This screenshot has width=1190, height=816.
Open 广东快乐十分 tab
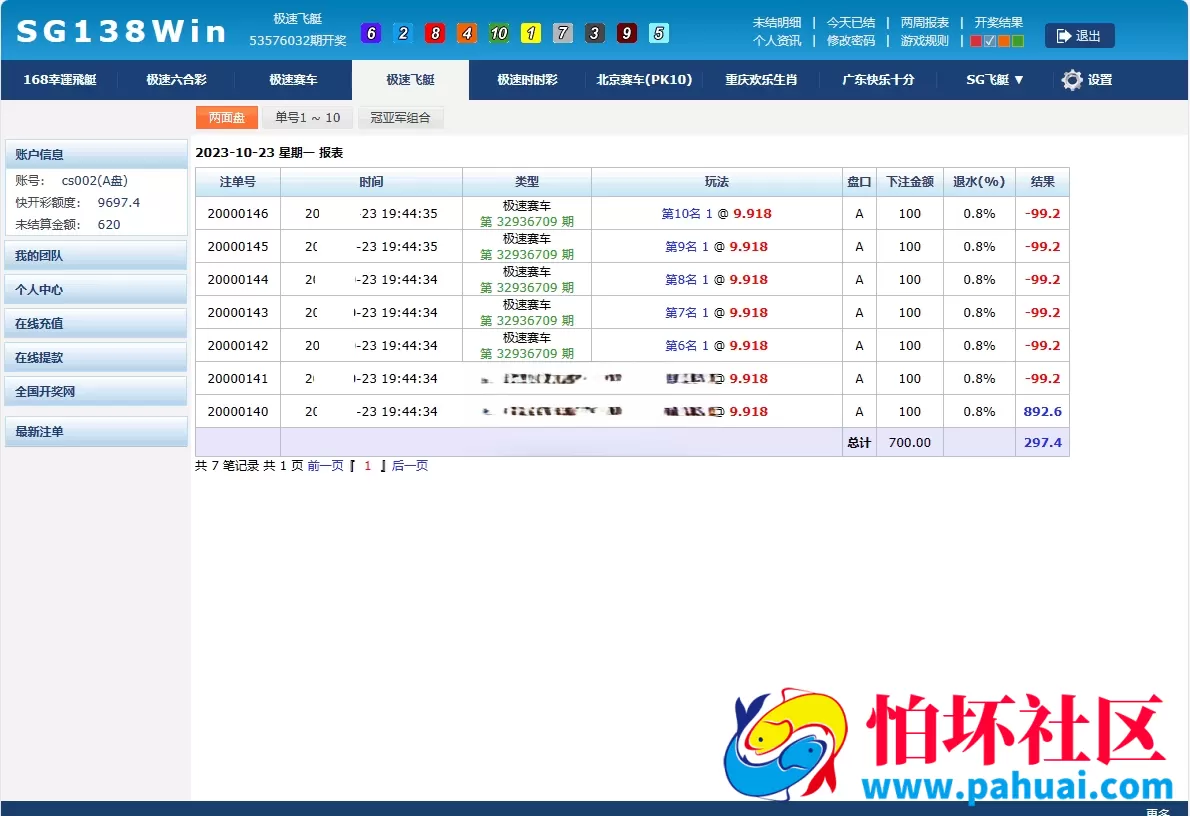click(x=878, y=80)
